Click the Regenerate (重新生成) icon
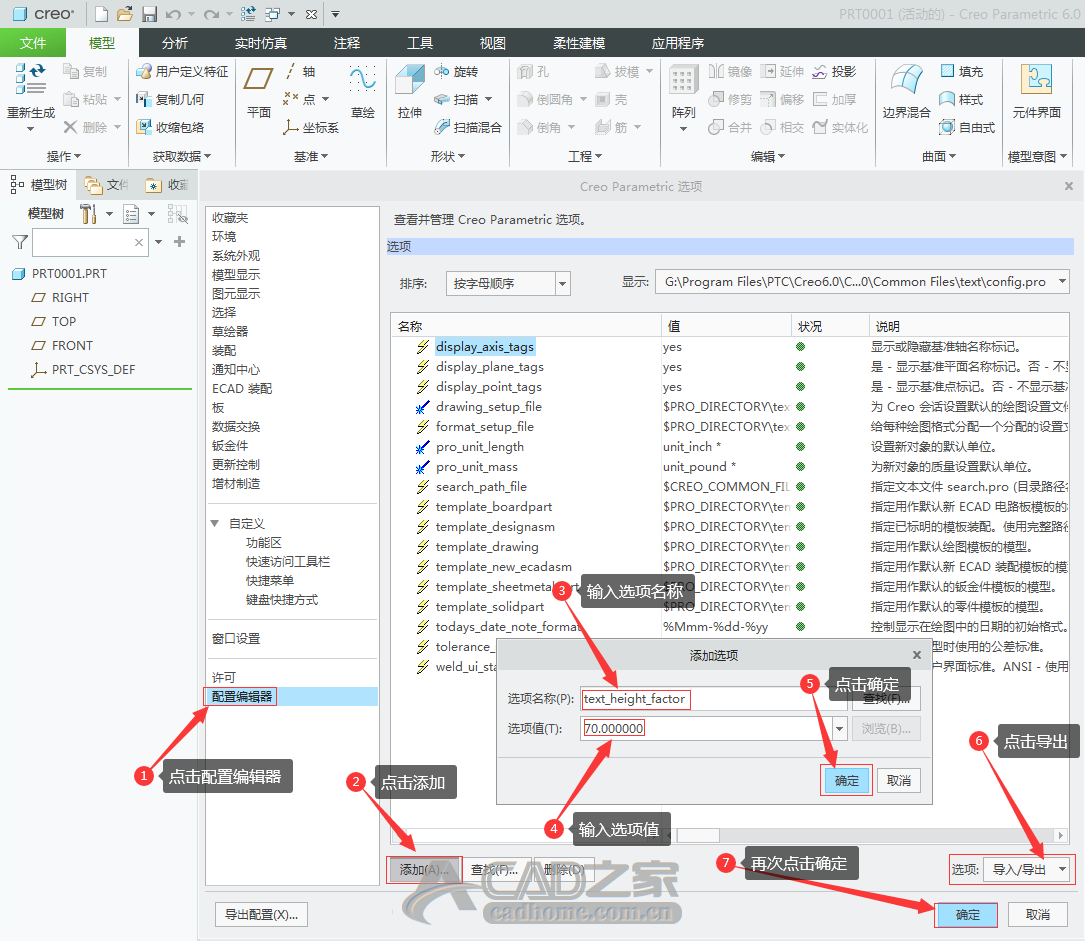1085x941 pixels. tap(30, 79)
